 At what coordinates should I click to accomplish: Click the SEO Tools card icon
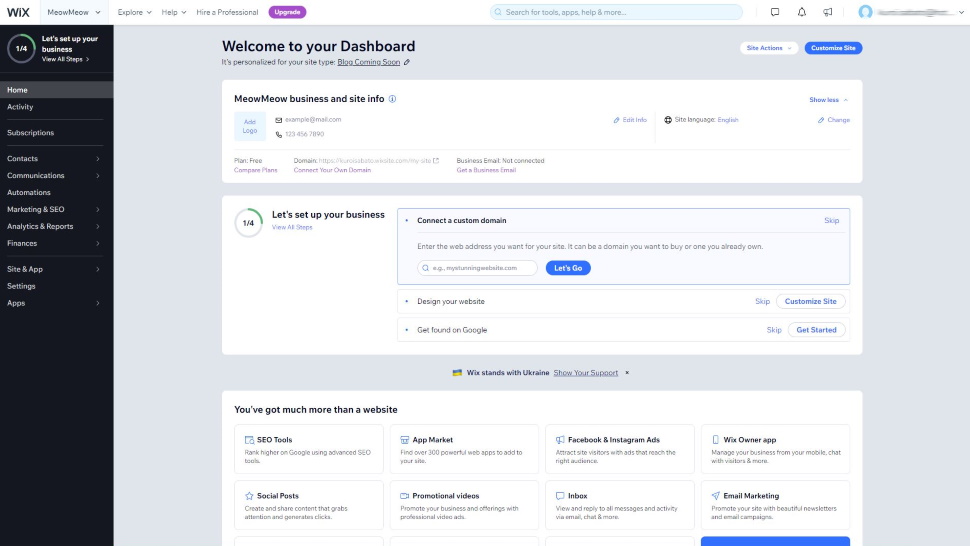[249, 440]
